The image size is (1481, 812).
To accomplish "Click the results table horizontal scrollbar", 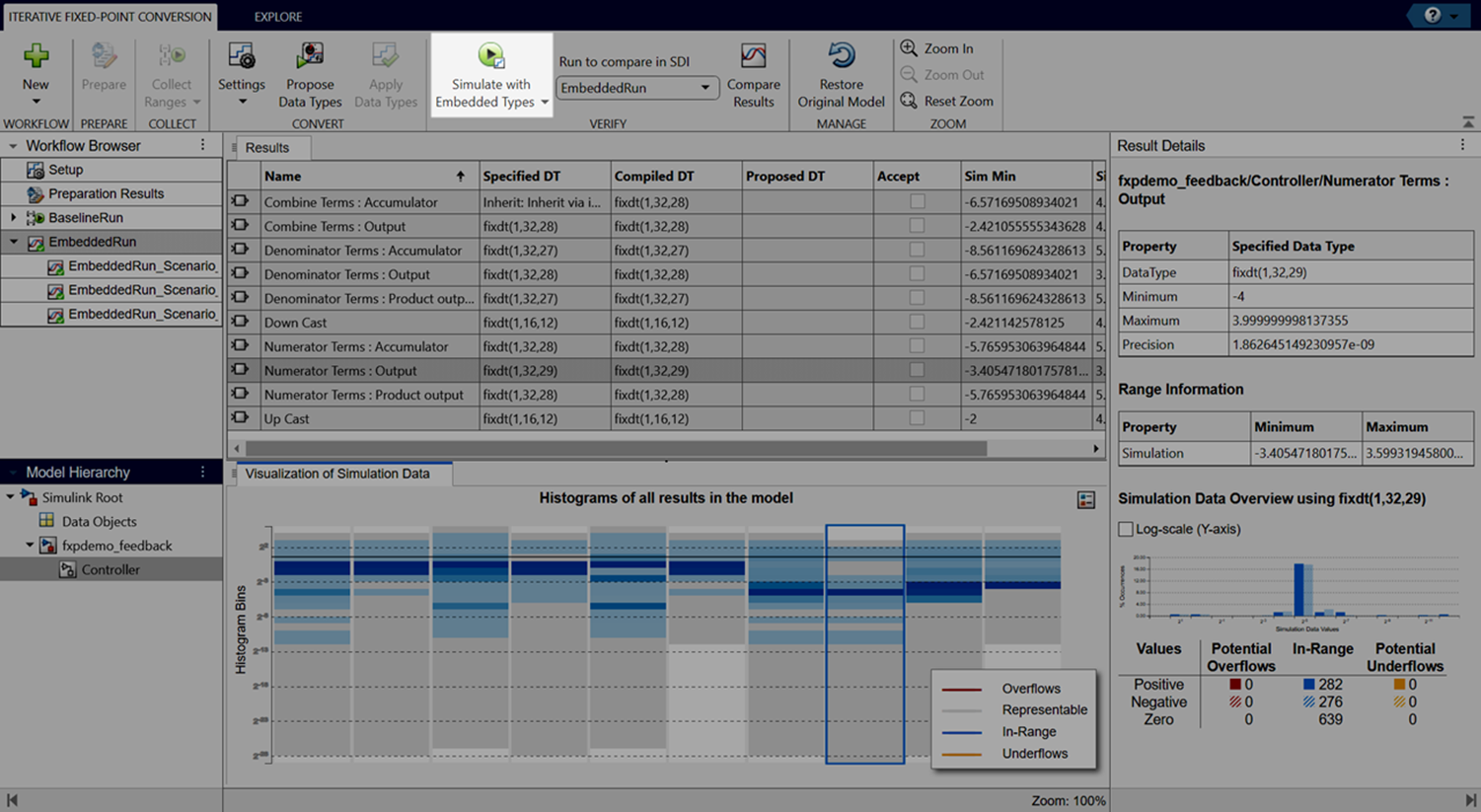I will (x=612, y=449).
